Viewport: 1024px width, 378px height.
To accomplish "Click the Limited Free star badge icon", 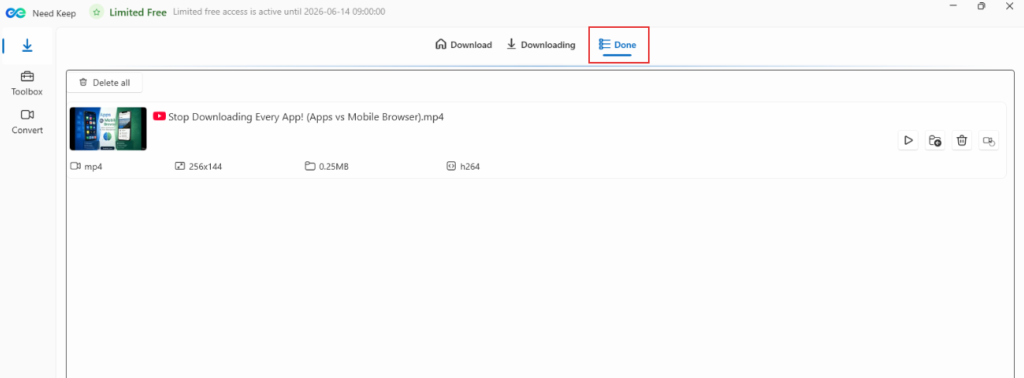I will [x=97, y=12].
